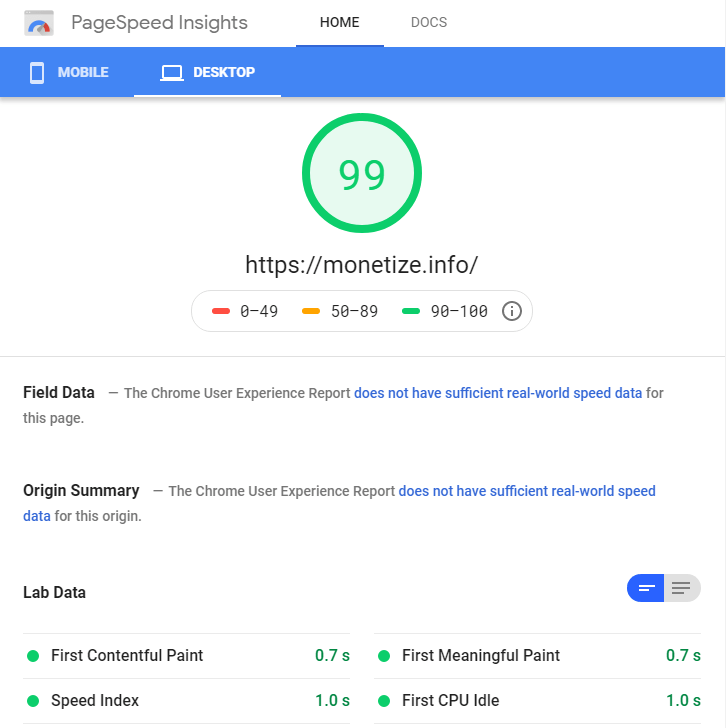
Task: Click the orange 50–89 legend swatch
Action: click(x=311, y=311)
